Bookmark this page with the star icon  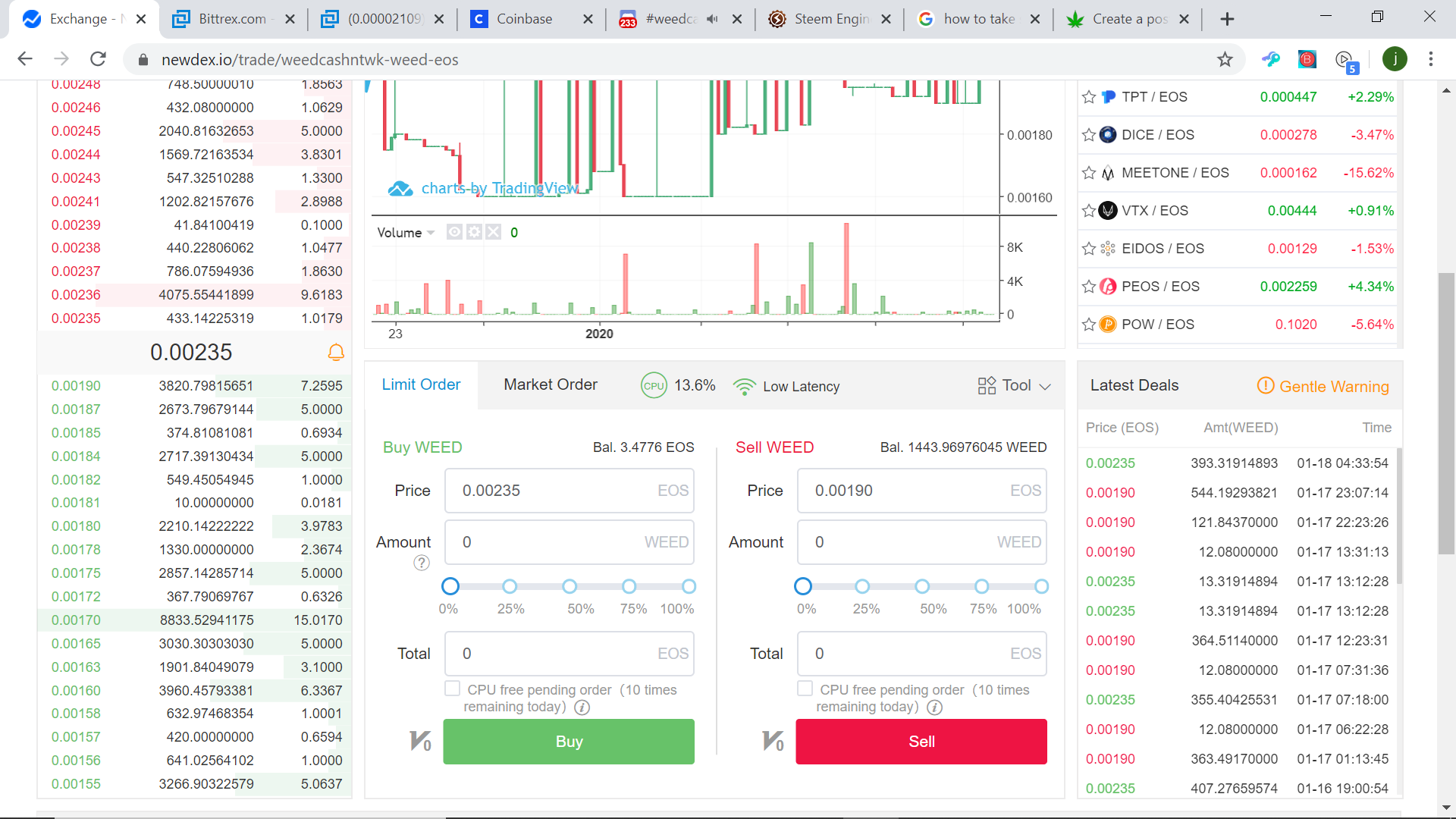(x=1225, y=59)
